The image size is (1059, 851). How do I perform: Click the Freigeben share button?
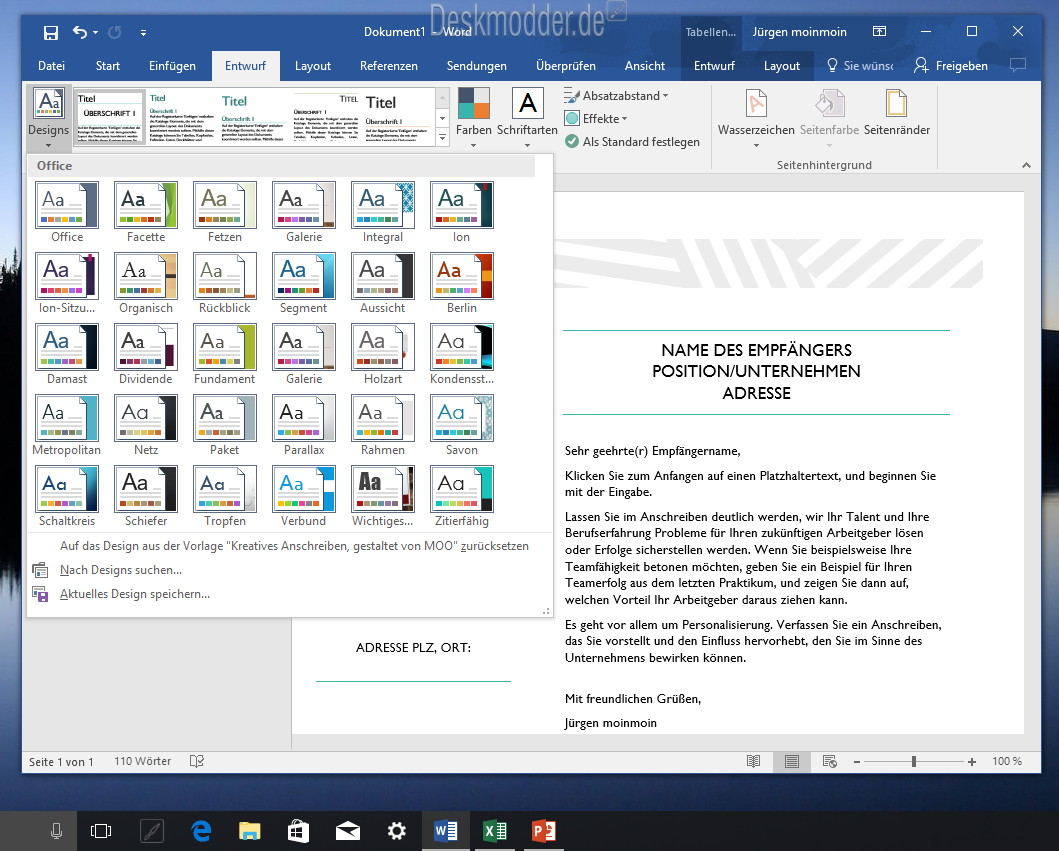coord(950,66)
